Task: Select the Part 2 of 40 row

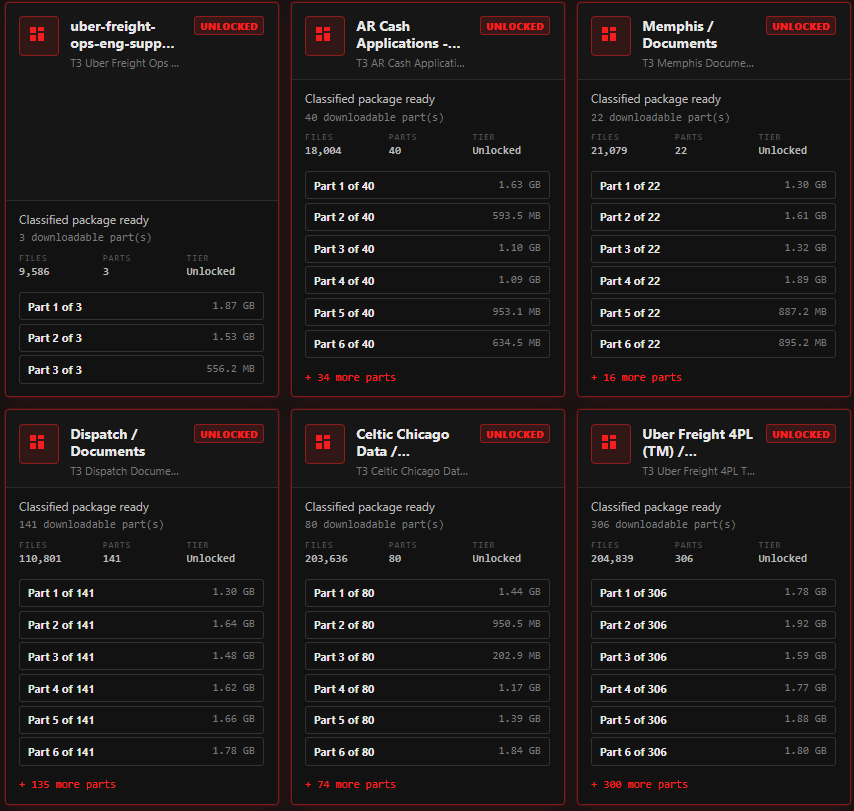Action: (x=427, y=217)
